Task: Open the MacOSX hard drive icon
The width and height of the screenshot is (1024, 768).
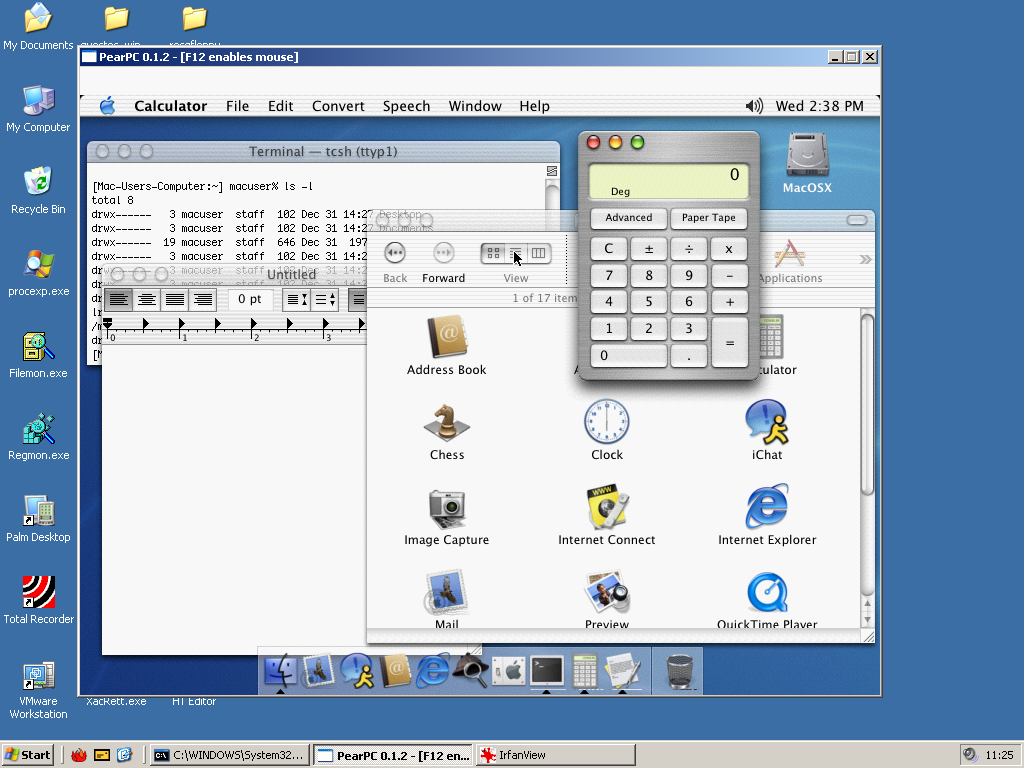Action: 806,157
